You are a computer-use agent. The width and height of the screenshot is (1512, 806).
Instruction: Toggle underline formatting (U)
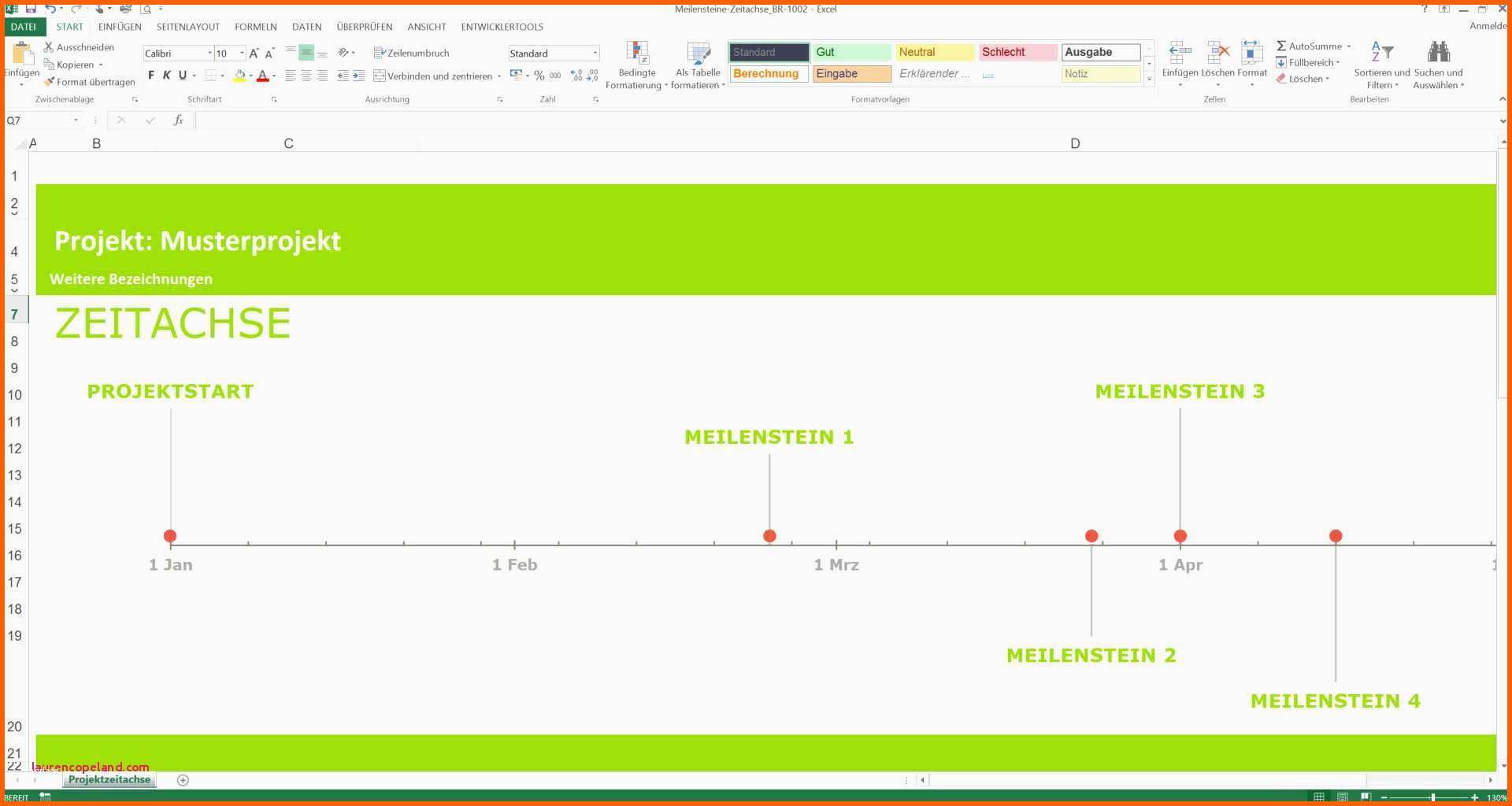pos(183,76)
